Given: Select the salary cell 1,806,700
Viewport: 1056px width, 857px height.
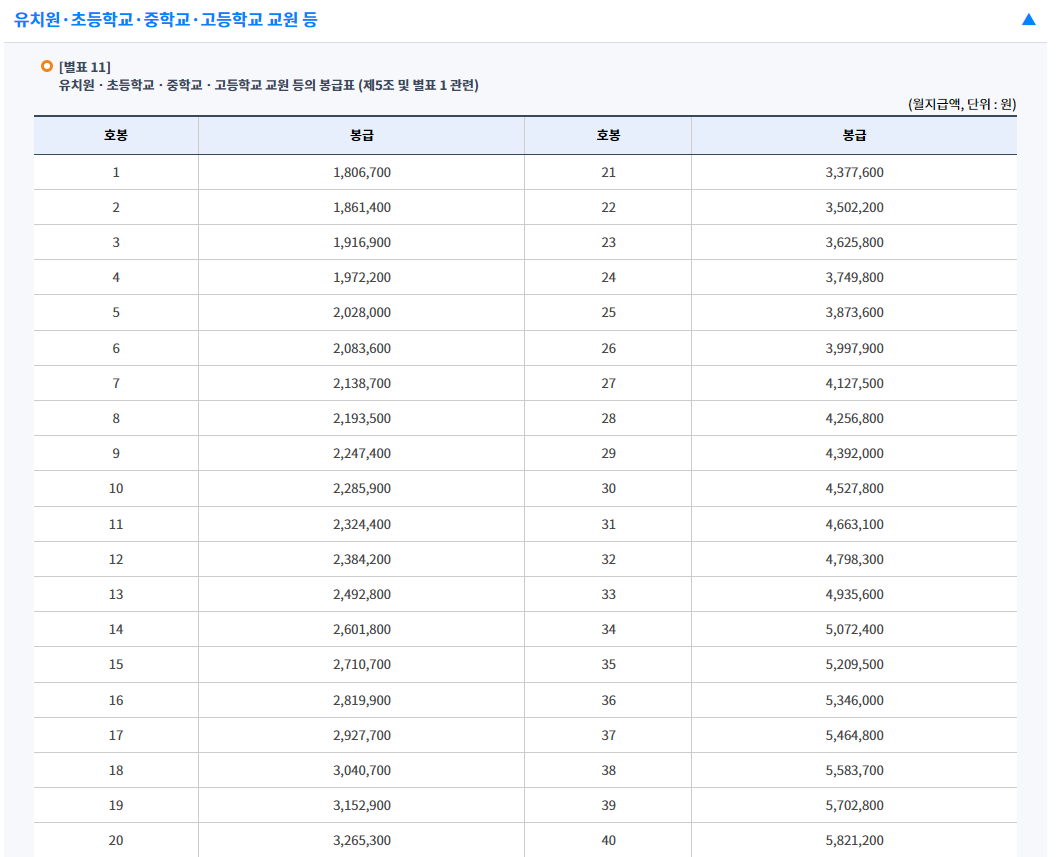Looking at the screenshot, I should point(361,173).
